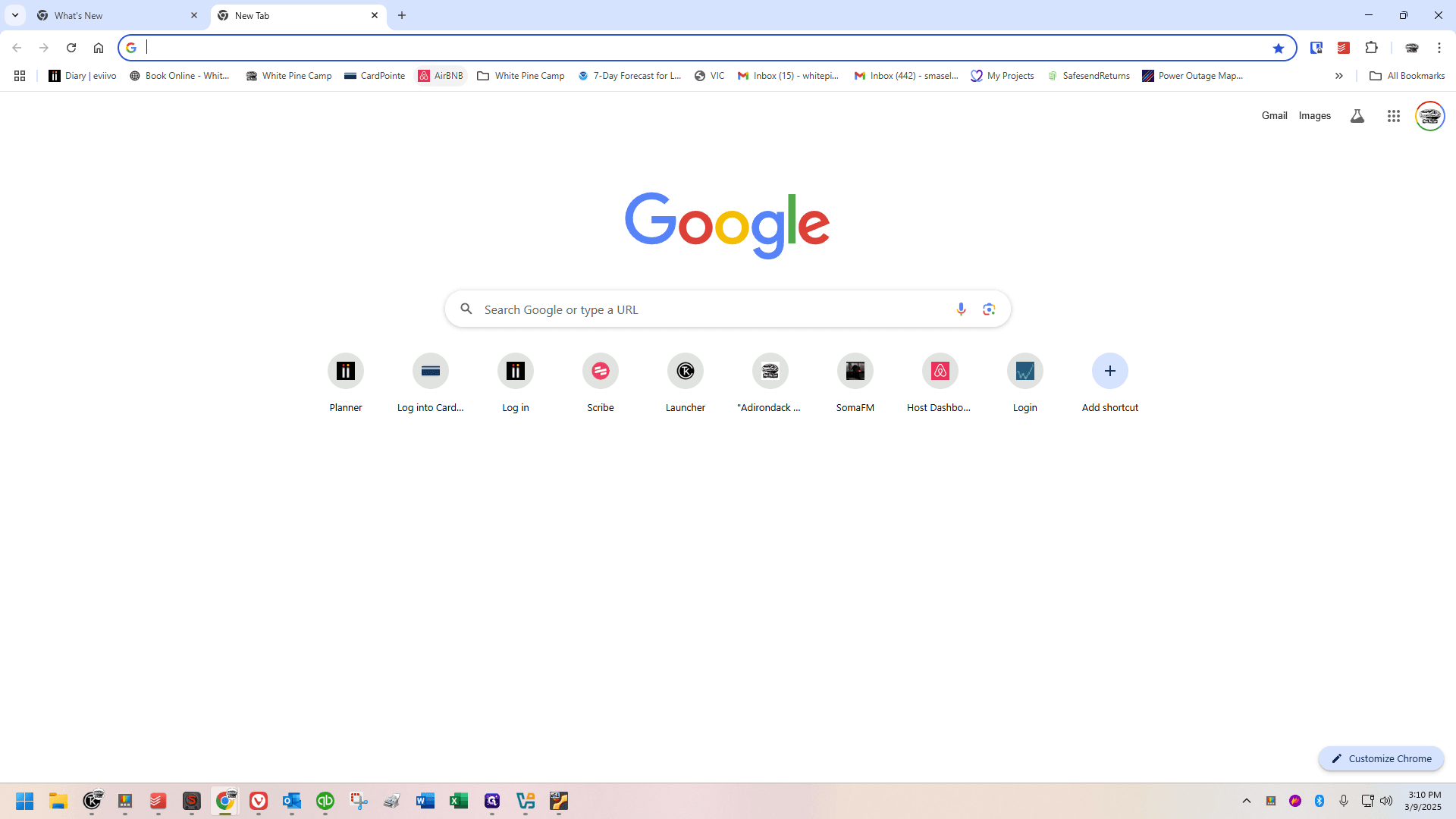
Task: Add a new shortcut tile
Action: tap(1110, 384)
